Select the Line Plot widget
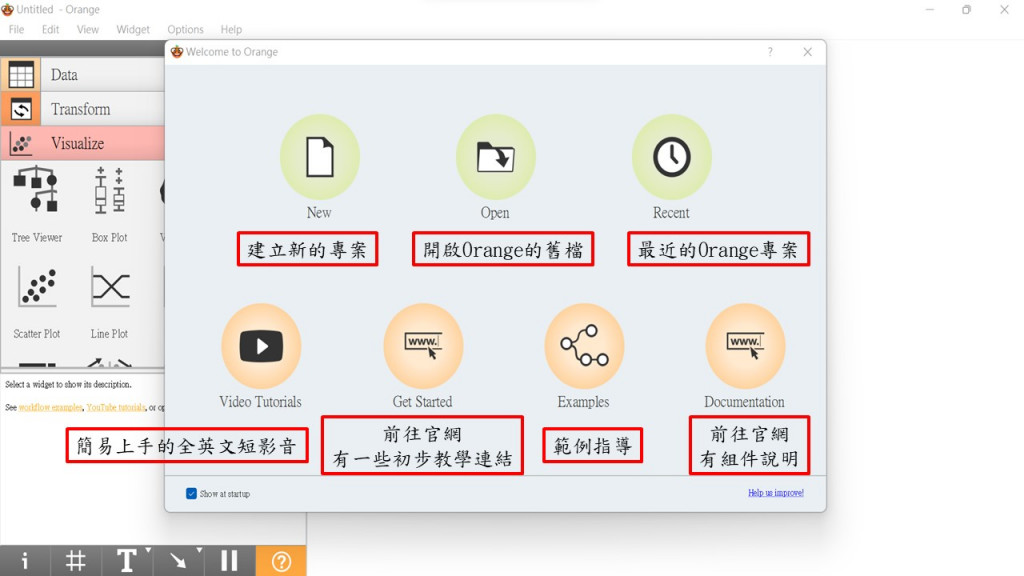Viewport: 1024px width, 576px height. (x=109, y=302)
